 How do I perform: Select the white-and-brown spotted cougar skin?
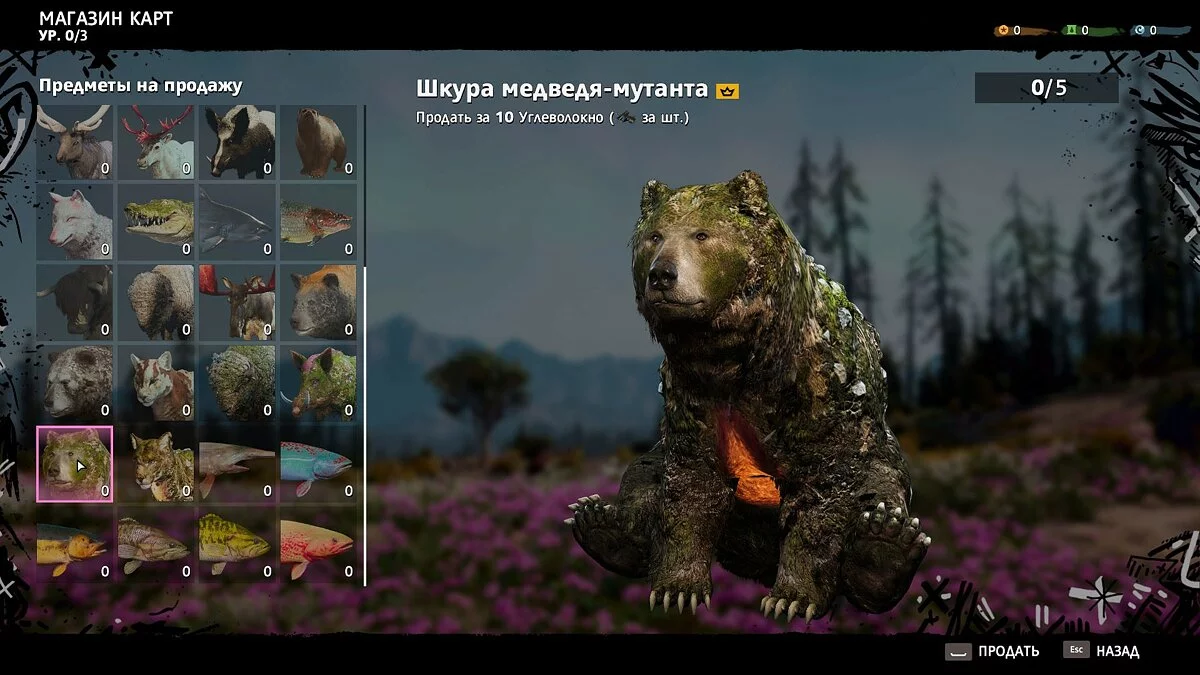click(x=156, y=383)
